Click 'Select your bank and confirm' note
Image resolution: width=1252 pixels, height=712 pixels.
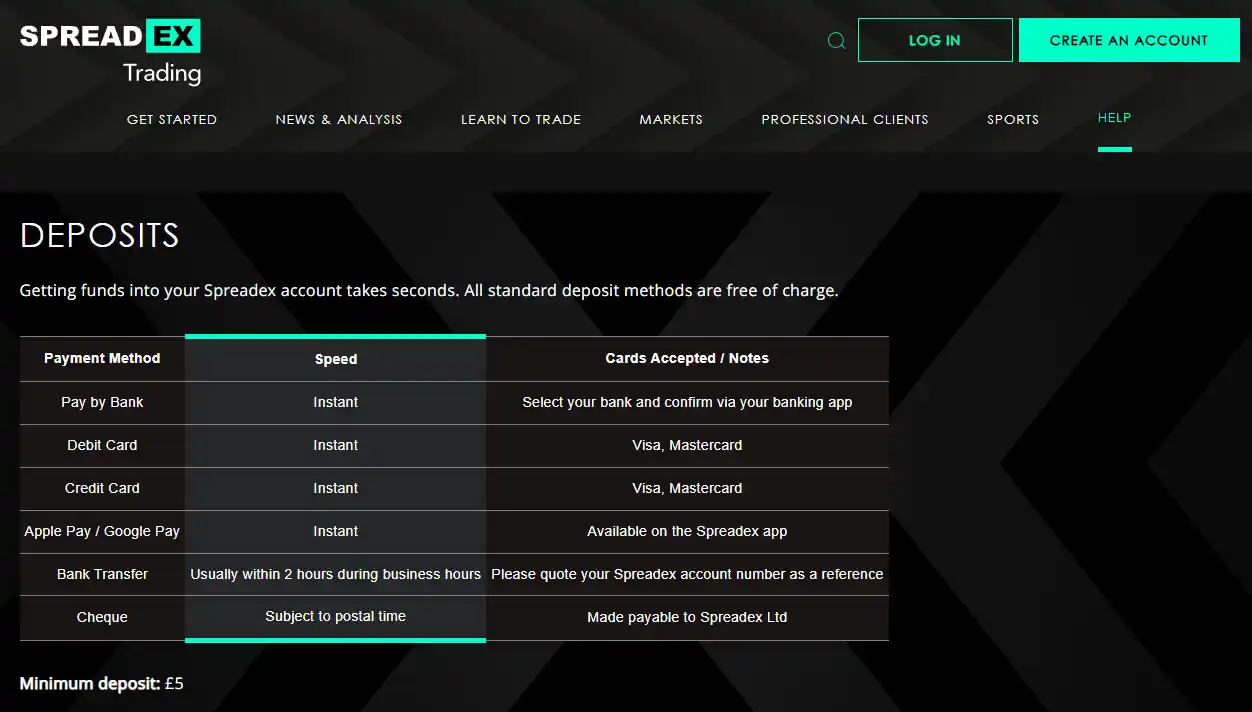tap(687, 402)
